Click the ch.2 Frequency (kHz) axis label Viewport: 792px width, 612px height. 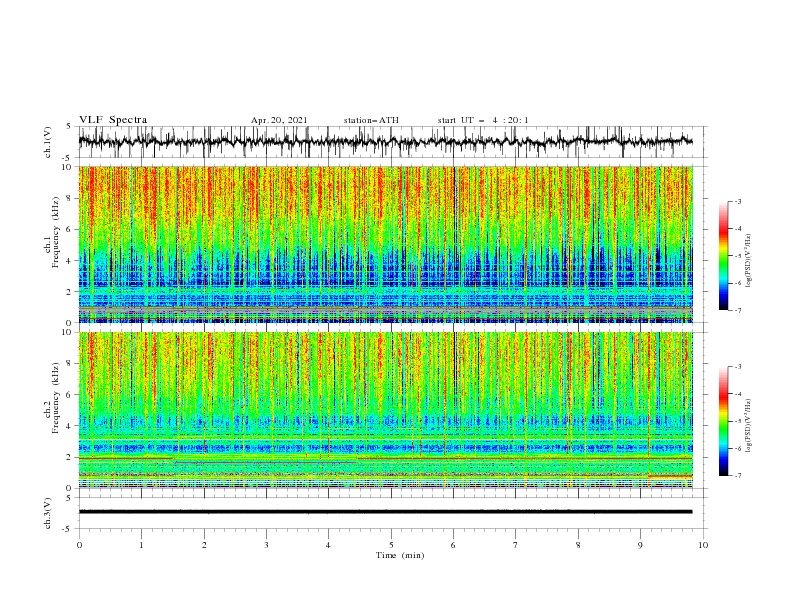point(51,410)
